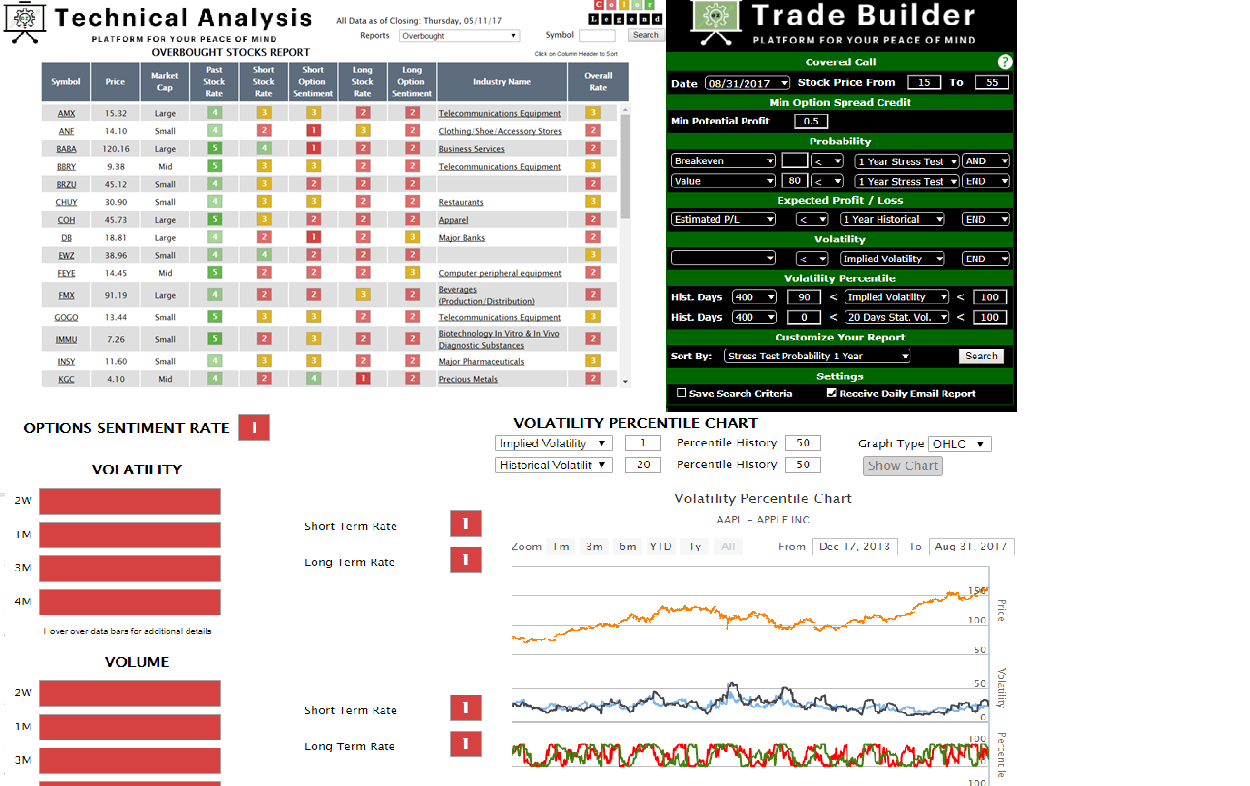Click the Covered Call help question-mark icon
Image resolution: width=1250 pixels, height=786 pixels.
point(1005,62)
